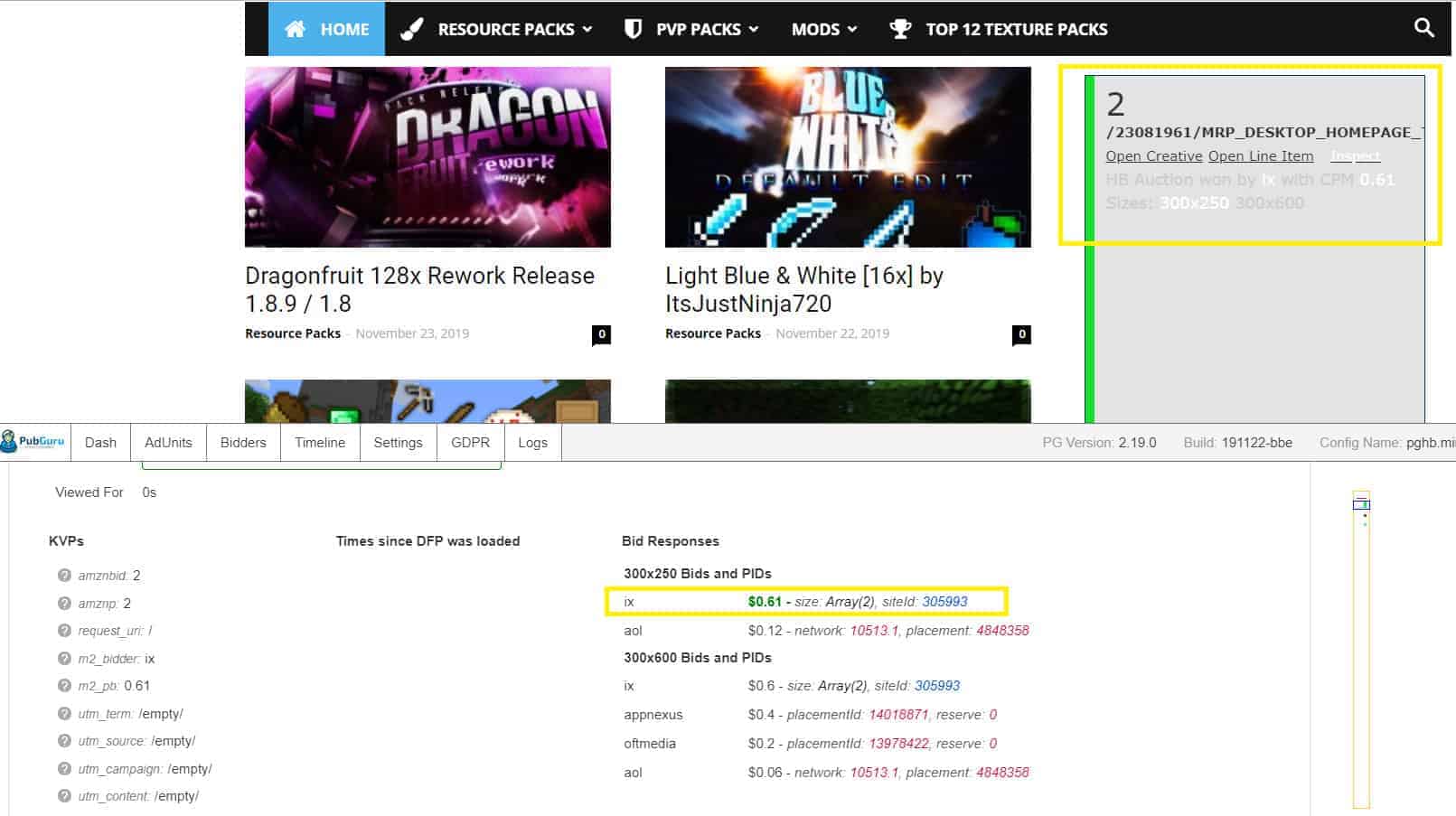Click the Times since DFP was loaded heading
1456x816 pixels.
tap(427, 541)
